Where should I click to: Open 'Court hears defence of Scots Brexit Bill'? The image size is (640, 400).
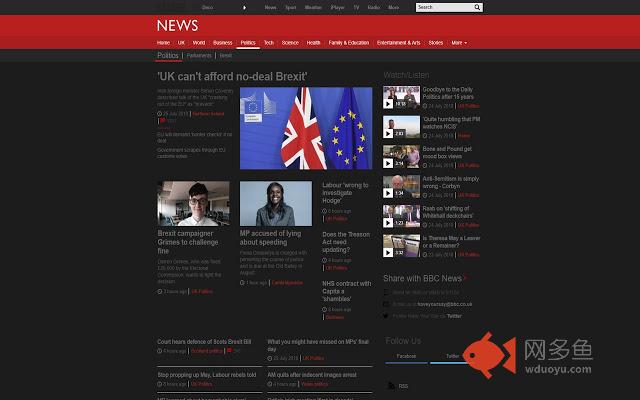point(204,342)
